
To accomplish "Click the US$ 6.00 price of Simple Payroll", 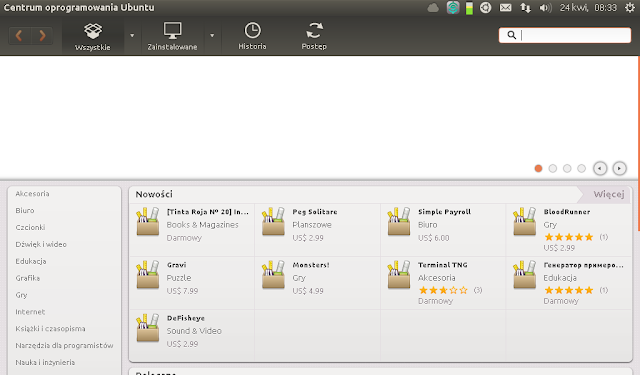I will click(433, 238).
